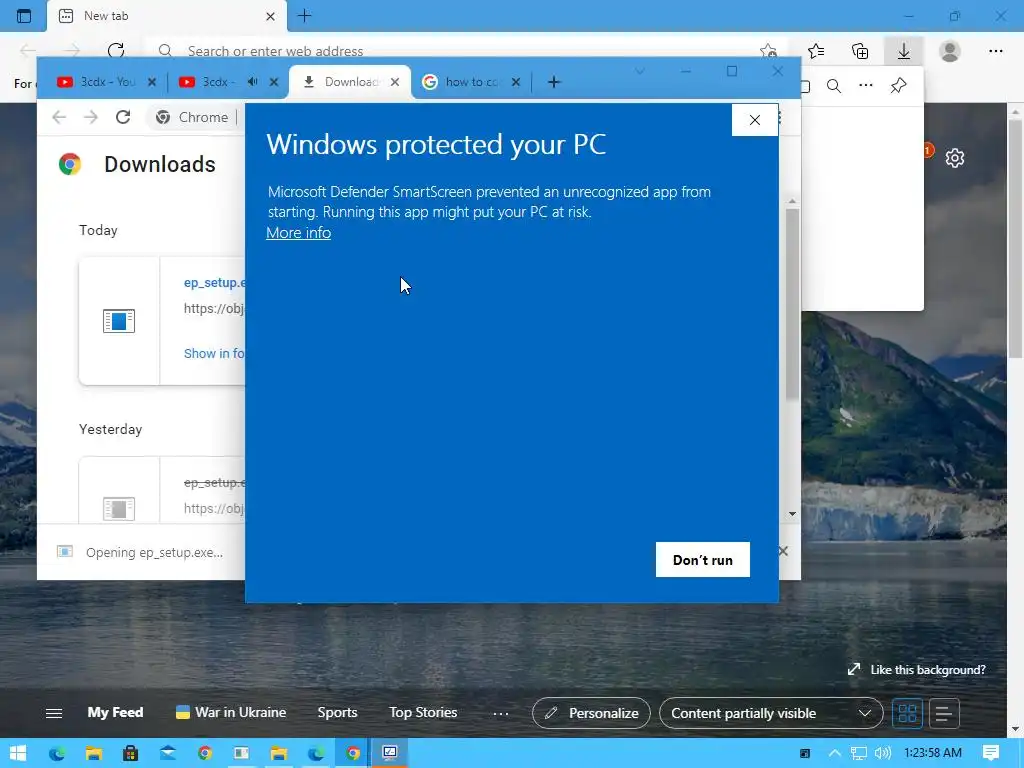Switch to first 3cdx YouTube tab in Chrome
This screenshot has height=768, width=1024.
98,82
